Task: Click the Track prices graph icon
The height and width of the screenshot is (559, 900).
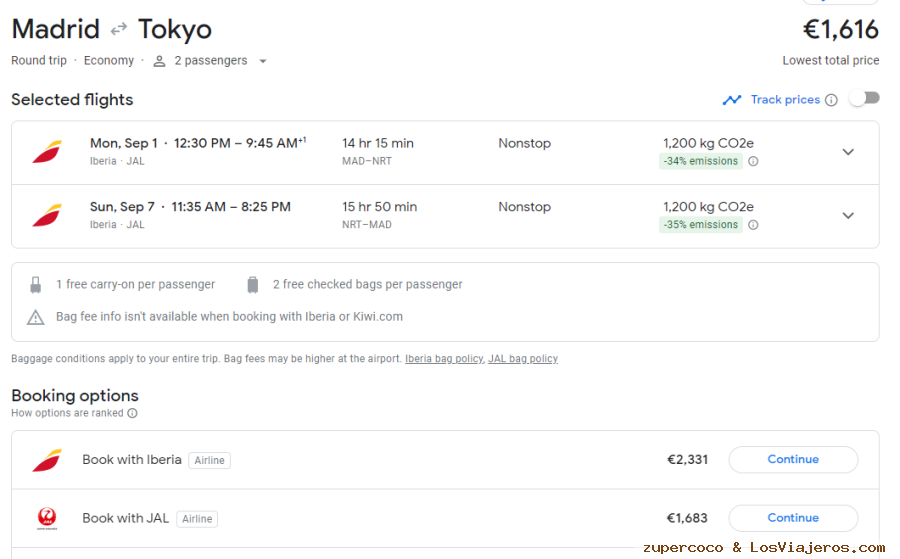Action: click(x=732, y=100)
